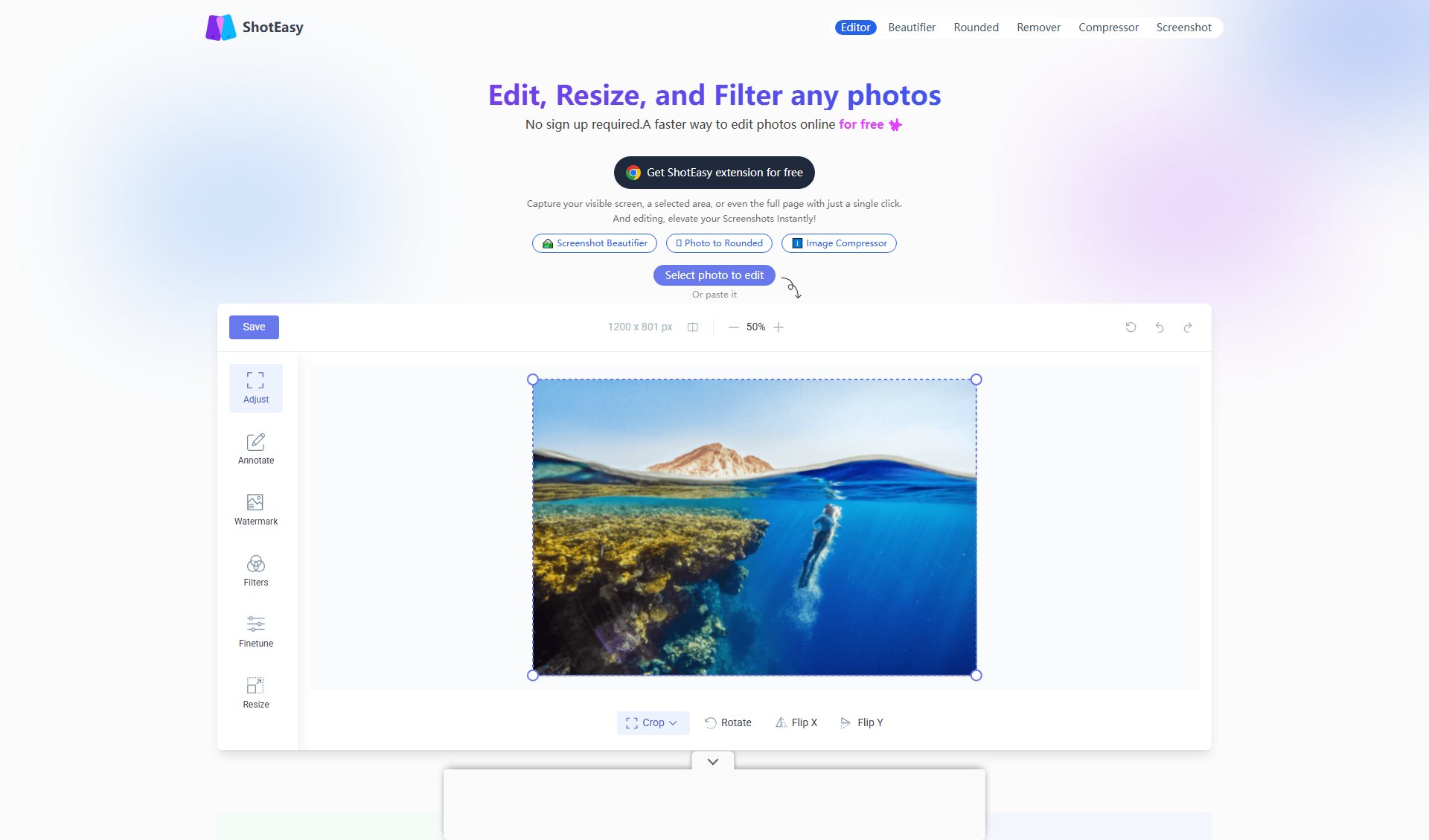
Task: Open the Image Compressor link
Action: 838,243
